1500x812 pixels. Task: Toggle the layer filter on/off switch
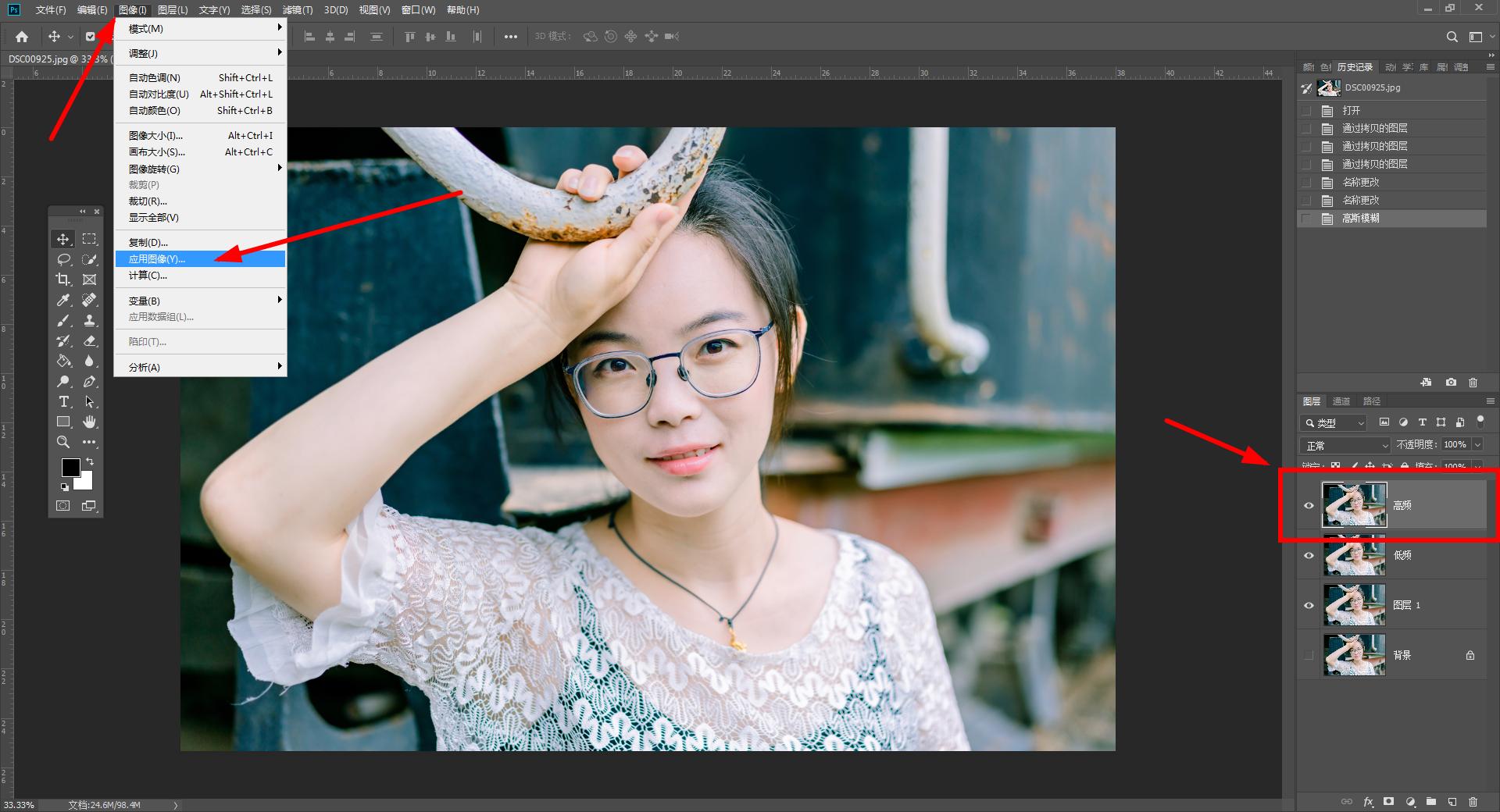[x=1480, y=422]
